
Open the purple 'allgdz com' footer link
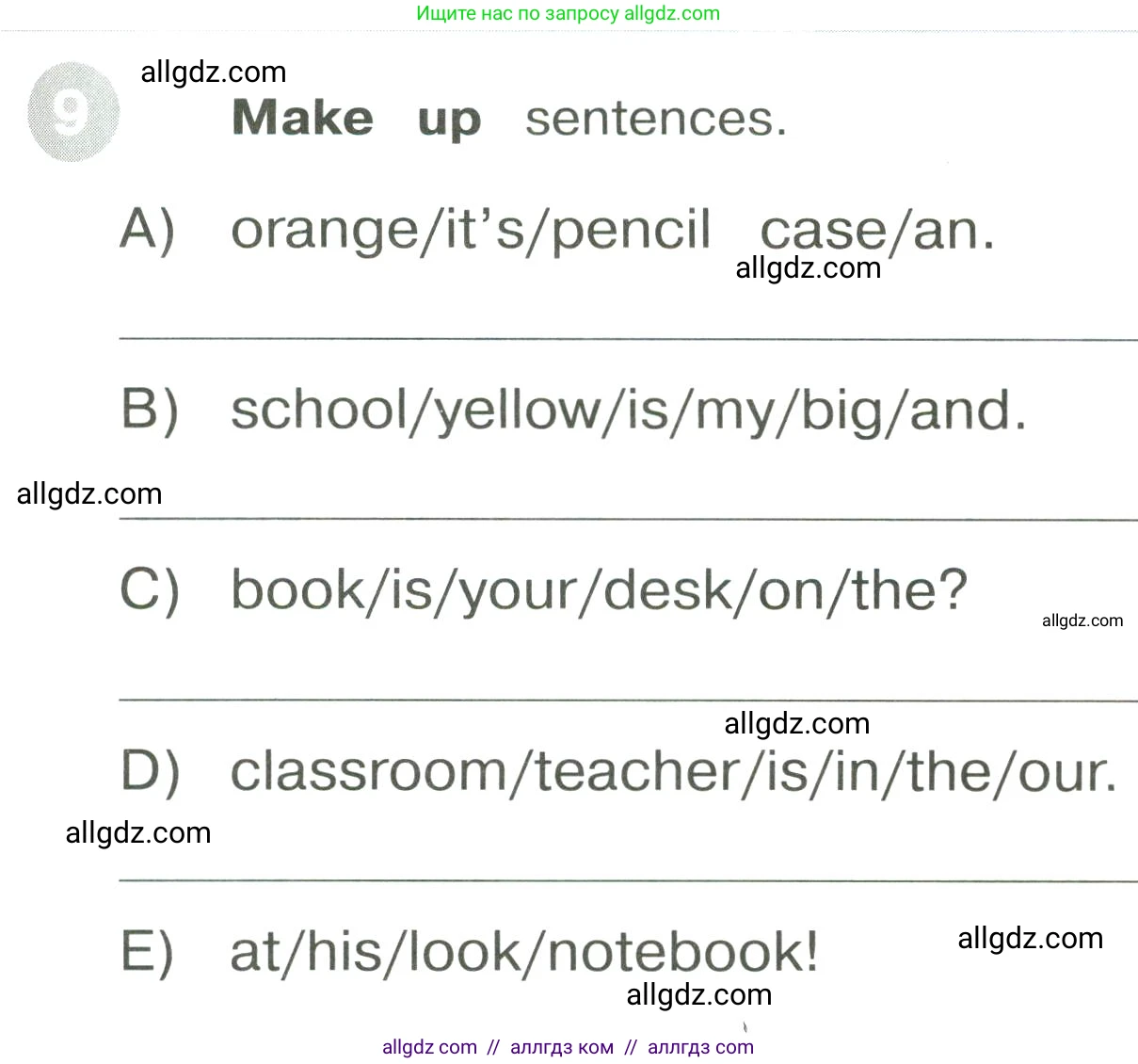pyautogui.click(x=429, y=1047)
